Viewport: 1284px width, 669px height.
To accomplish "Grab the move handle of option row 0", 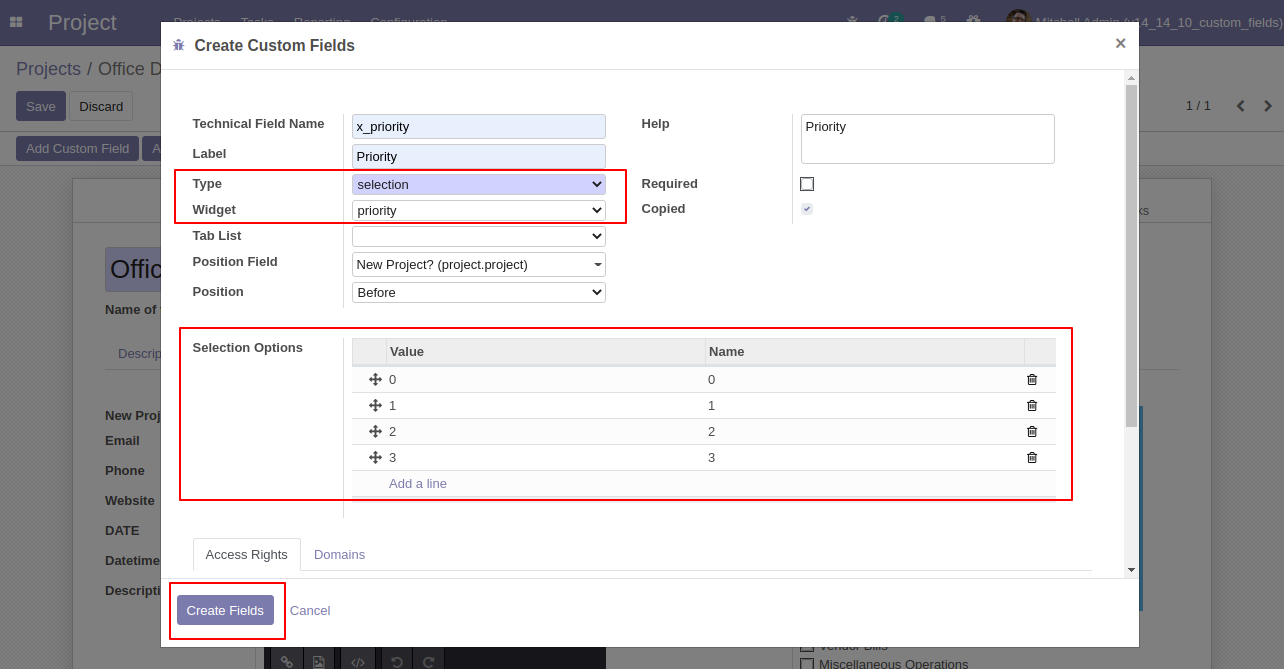I will tap(376, 379).
